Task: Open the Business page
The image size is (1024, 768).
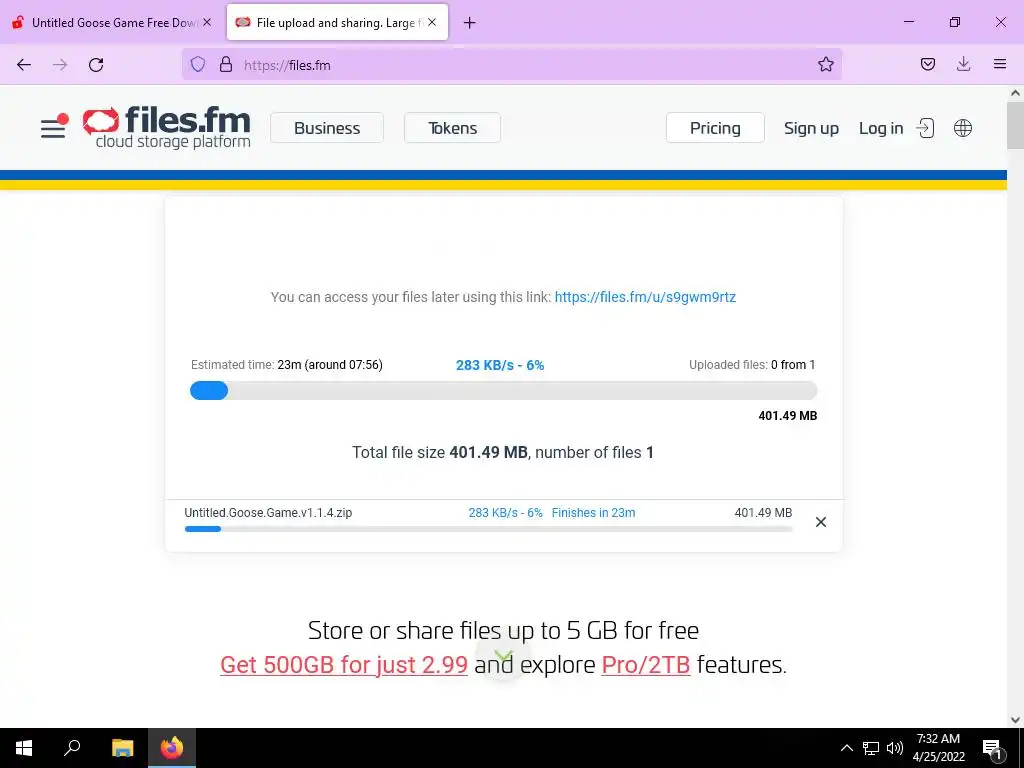Action: point(327,128)
